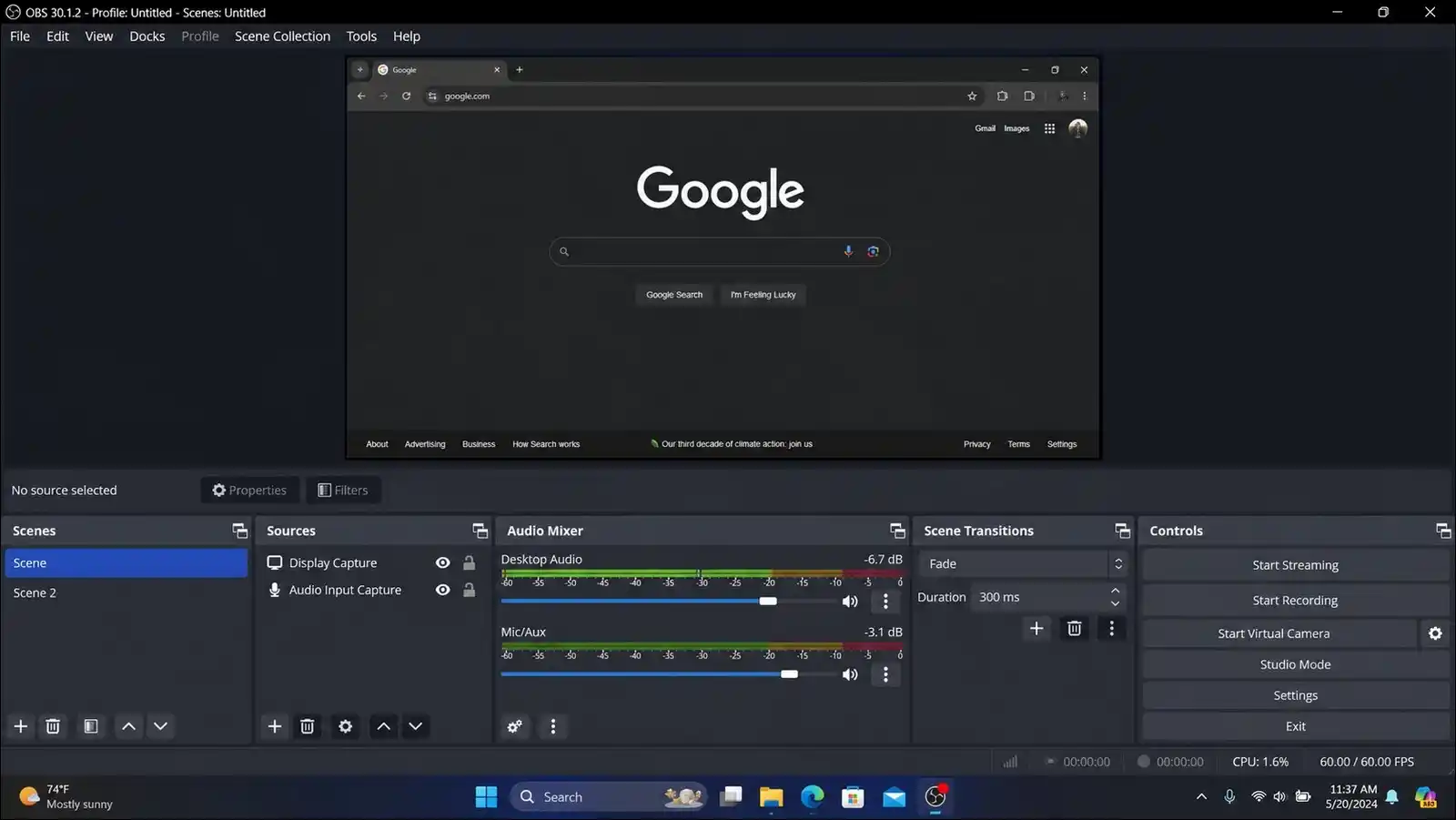Click Start Virtual Camera button
Screen dimensions: 1456x820
pyautogui.click(x=1279, y=633)
